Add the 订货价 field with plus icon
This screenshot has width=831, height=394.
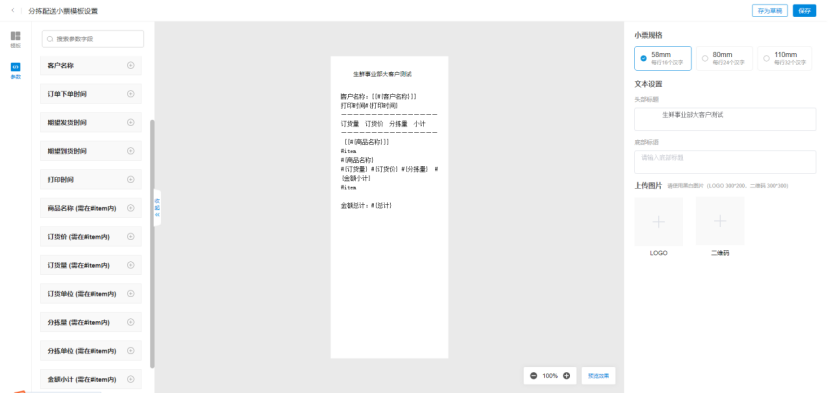130,237
